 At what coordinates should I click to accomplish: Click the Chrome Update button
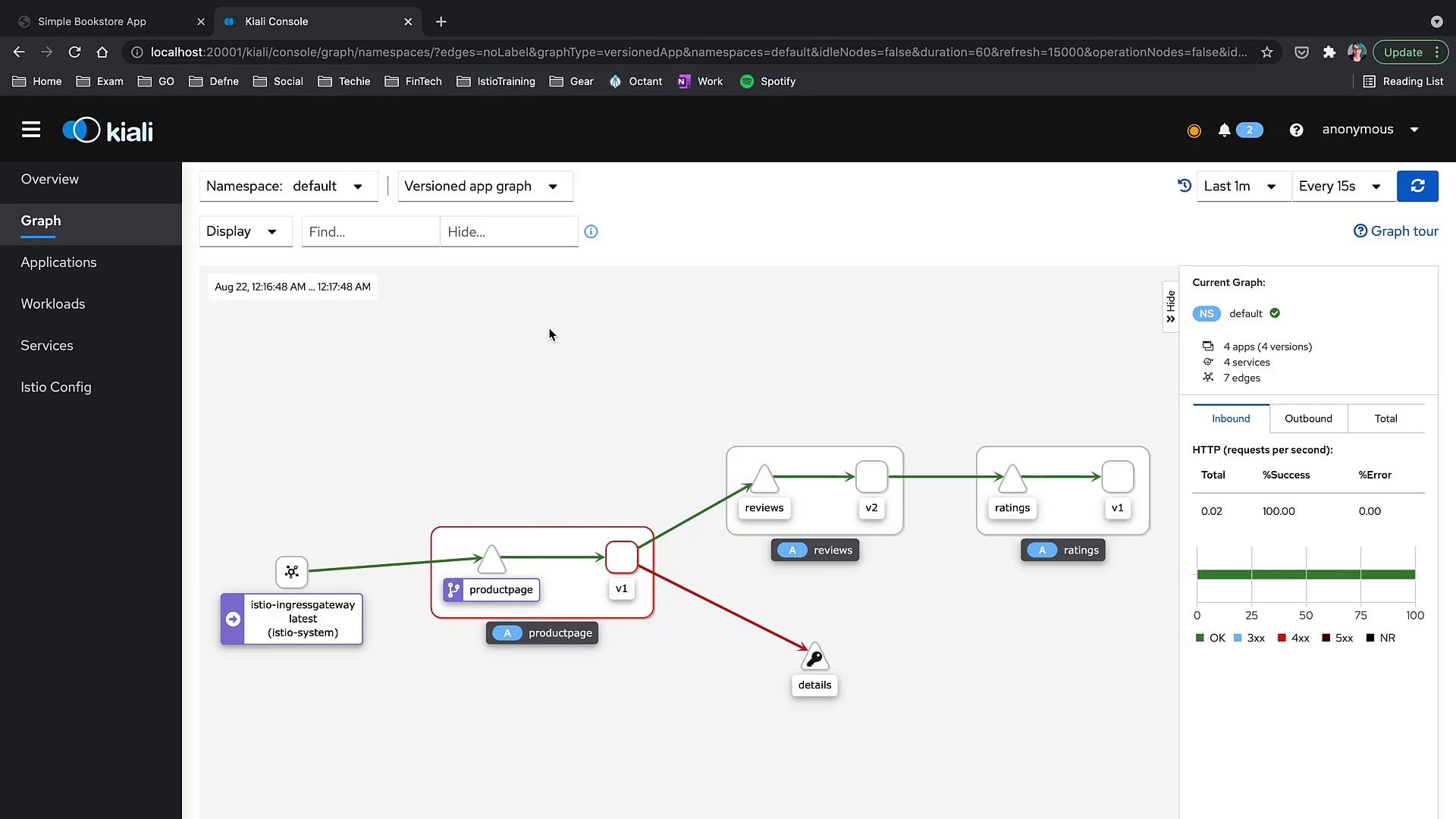(1402, 52)
